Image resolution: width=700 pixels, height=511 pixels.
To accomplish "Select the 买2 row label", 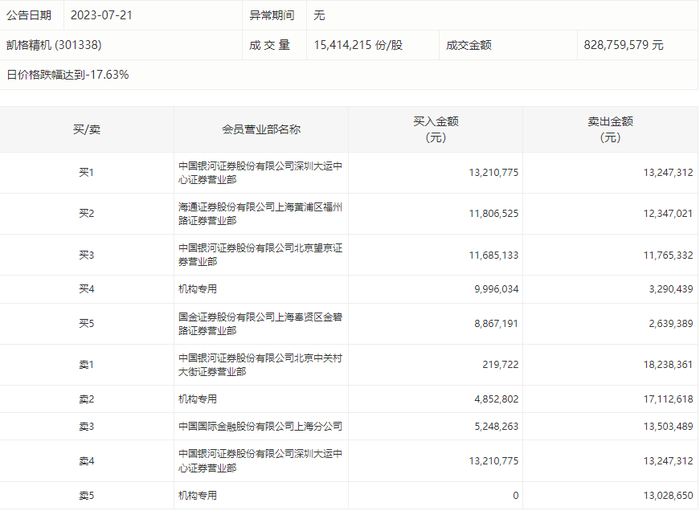I will tap(87, 213).
